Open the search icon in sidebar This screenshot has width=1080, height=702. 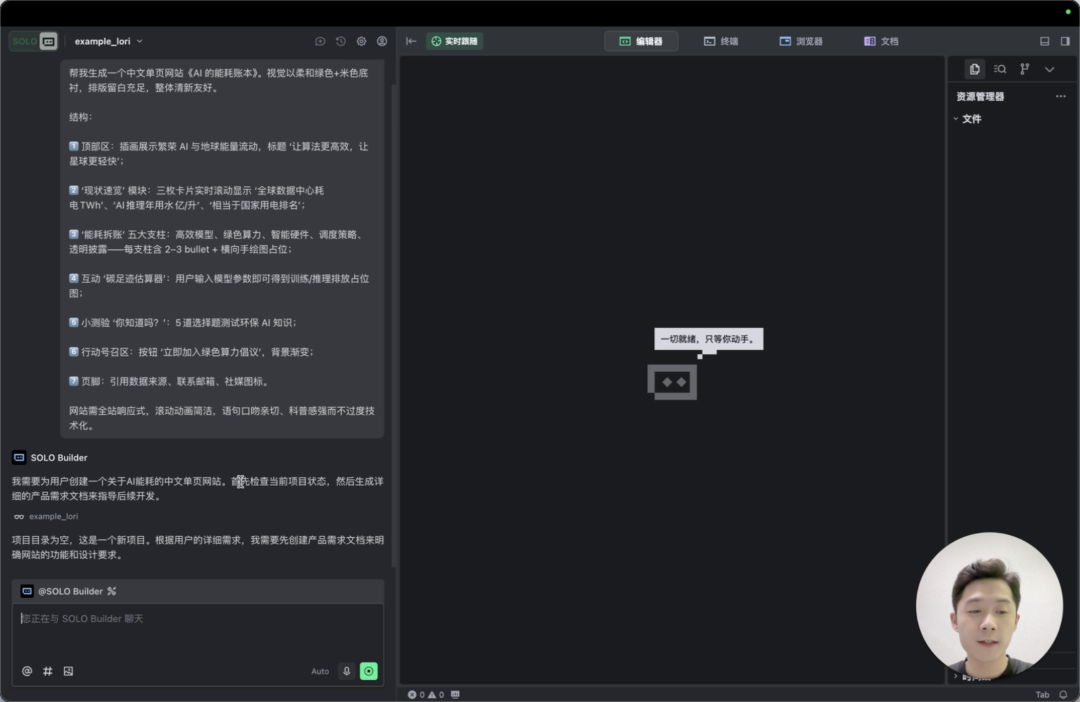[1000, 69]
